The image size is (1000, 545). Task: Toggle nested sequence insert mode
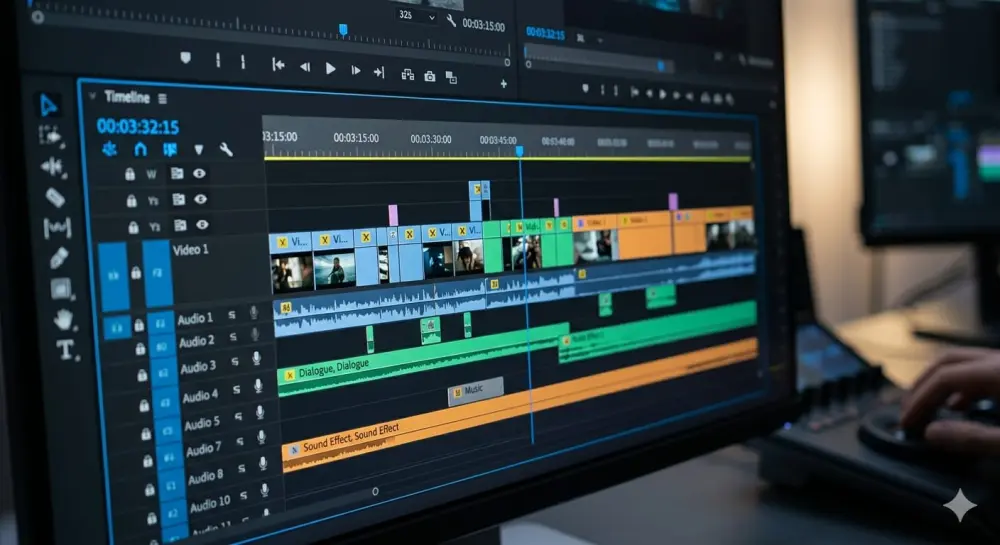[x=110, y=149]
